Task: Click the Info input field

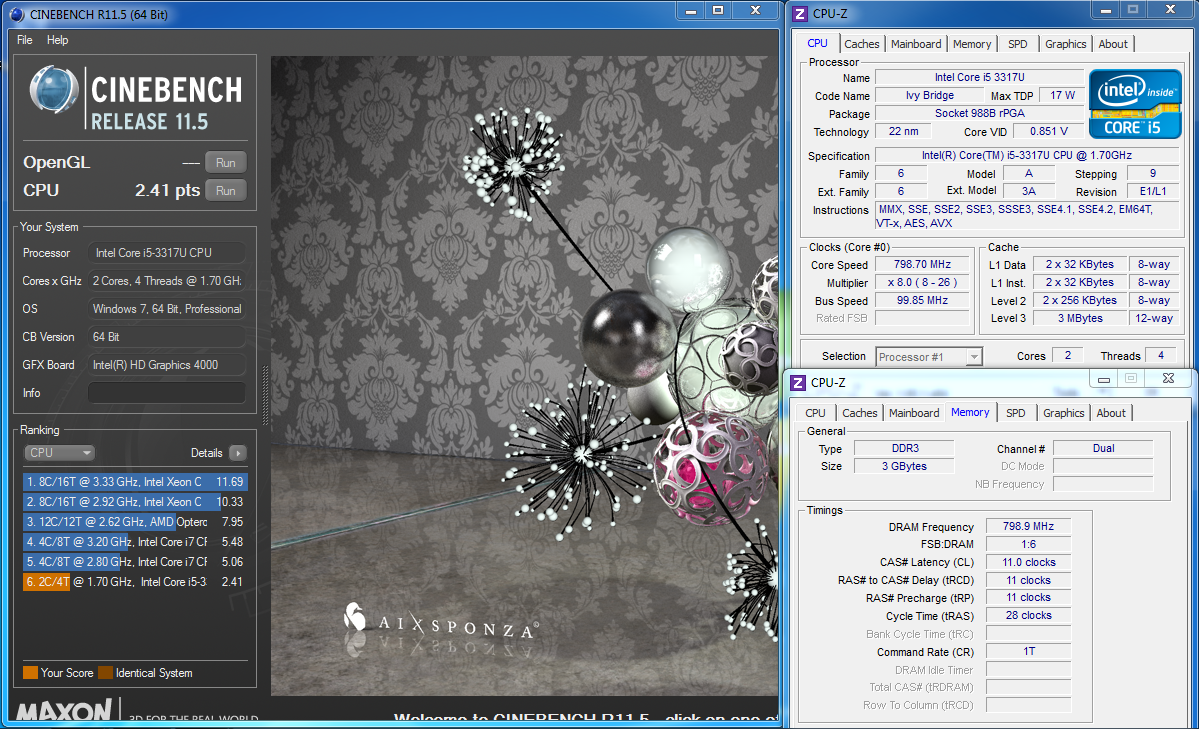Action: point(167,392)
